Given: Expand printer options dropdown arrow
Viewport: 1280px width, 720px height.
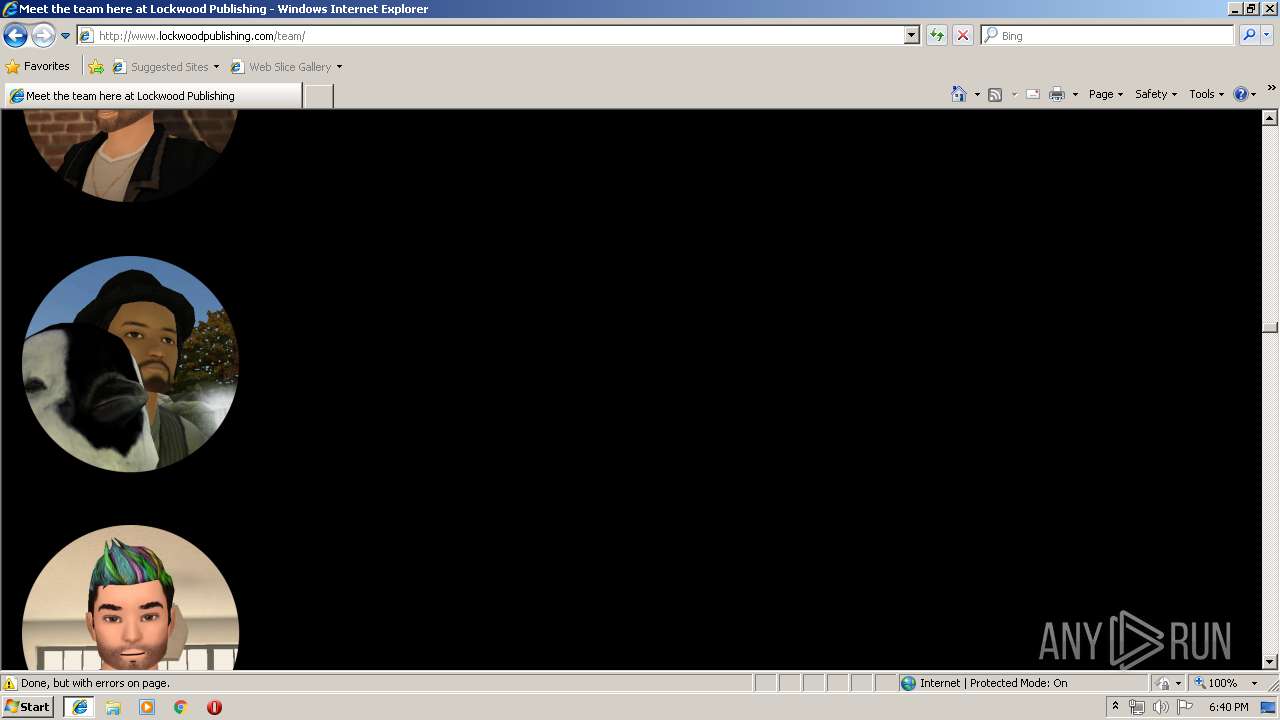Looking at the screenshot, I should coord(1075,94).
